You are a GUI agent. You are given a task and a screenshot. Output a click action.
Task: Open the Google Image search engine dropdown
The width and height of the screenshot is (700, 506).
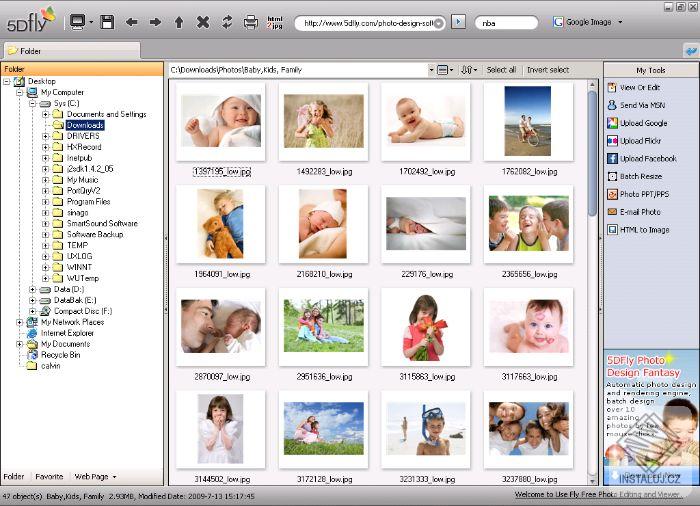click(x=621, y=22)
